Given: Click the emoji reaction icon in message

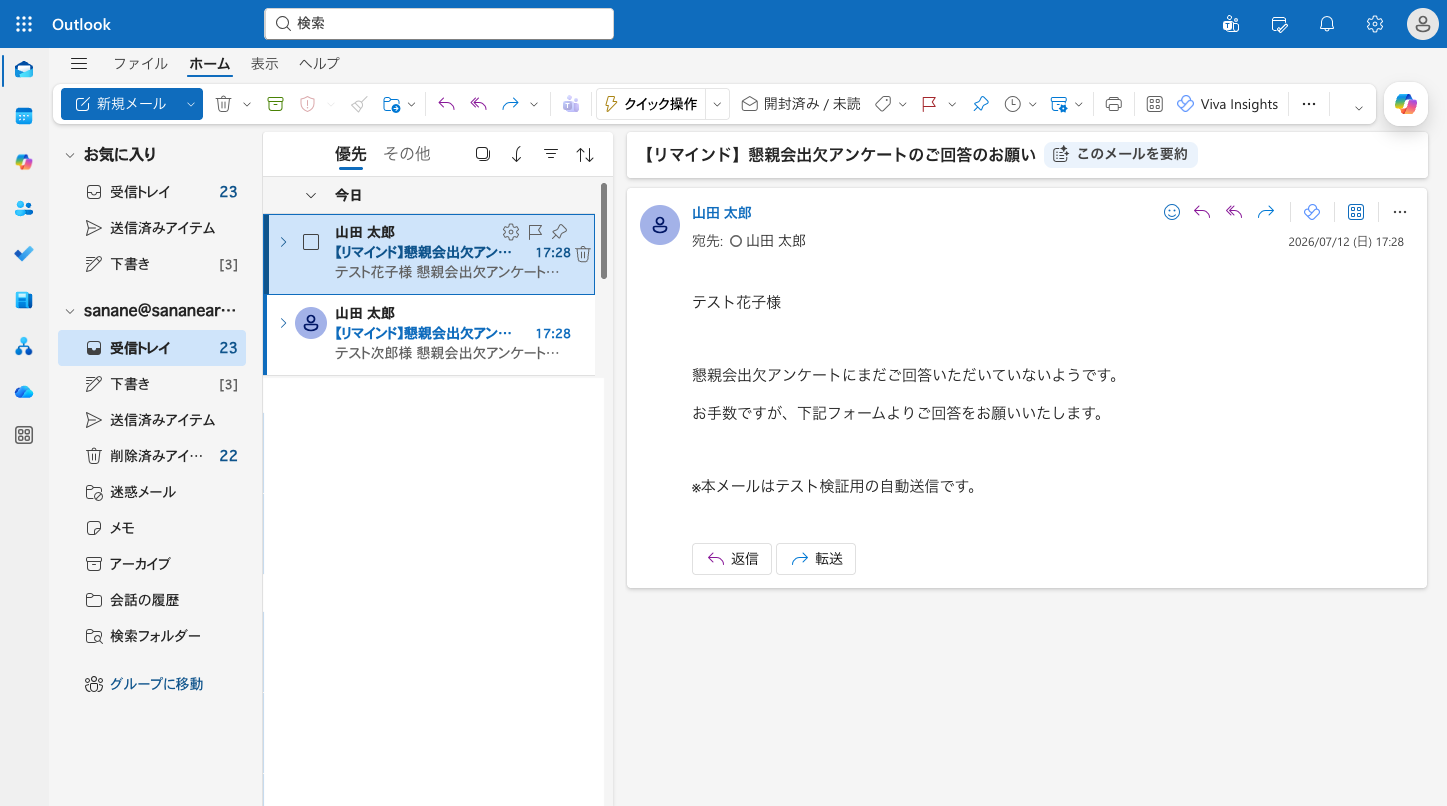Looking at the screenshot, I should point(1172,212).
